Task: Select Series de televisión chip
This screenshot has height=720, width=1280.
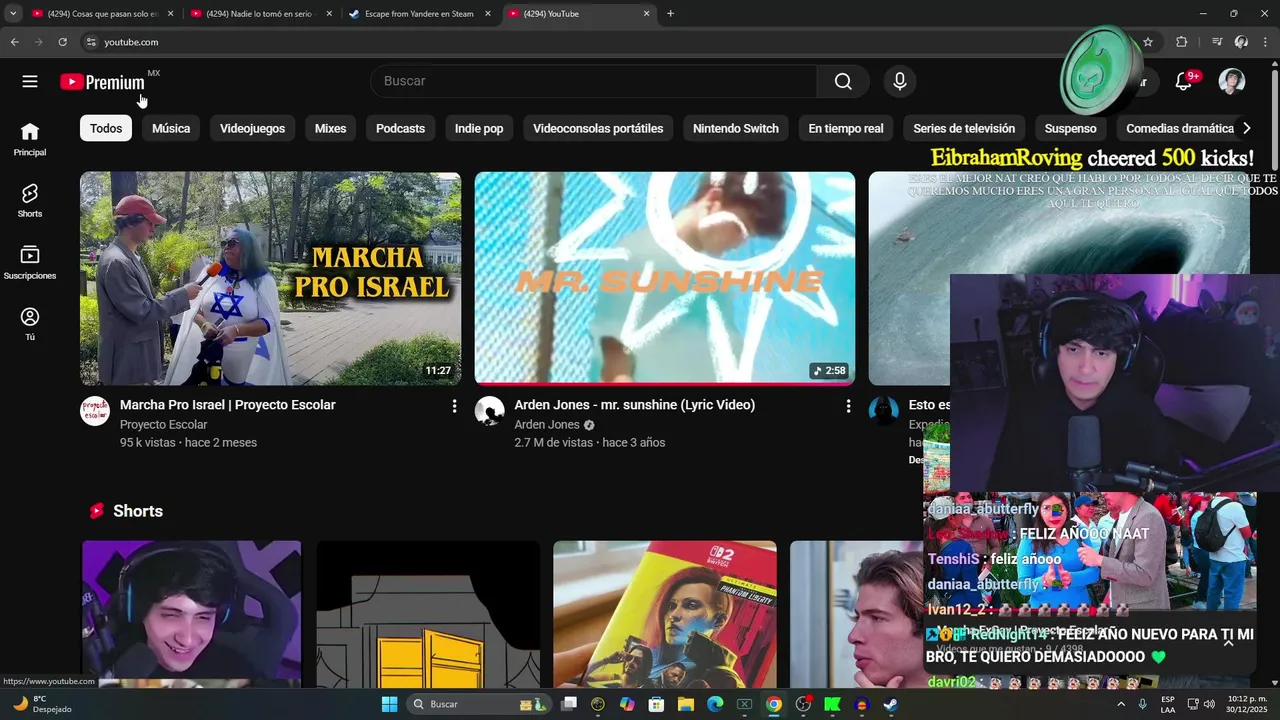Action: pos(964,128)
